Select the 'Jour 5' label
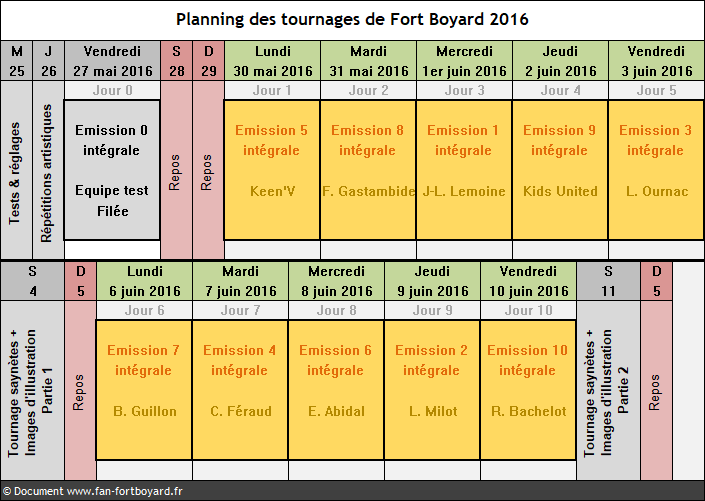Viewport: 705px width, 501px height. 656,90
